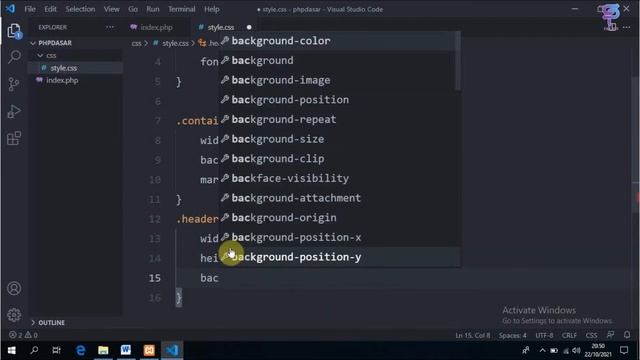Click the css breadcrumb segment
This screenshot has height=360, width=640.
click(136, 43)
